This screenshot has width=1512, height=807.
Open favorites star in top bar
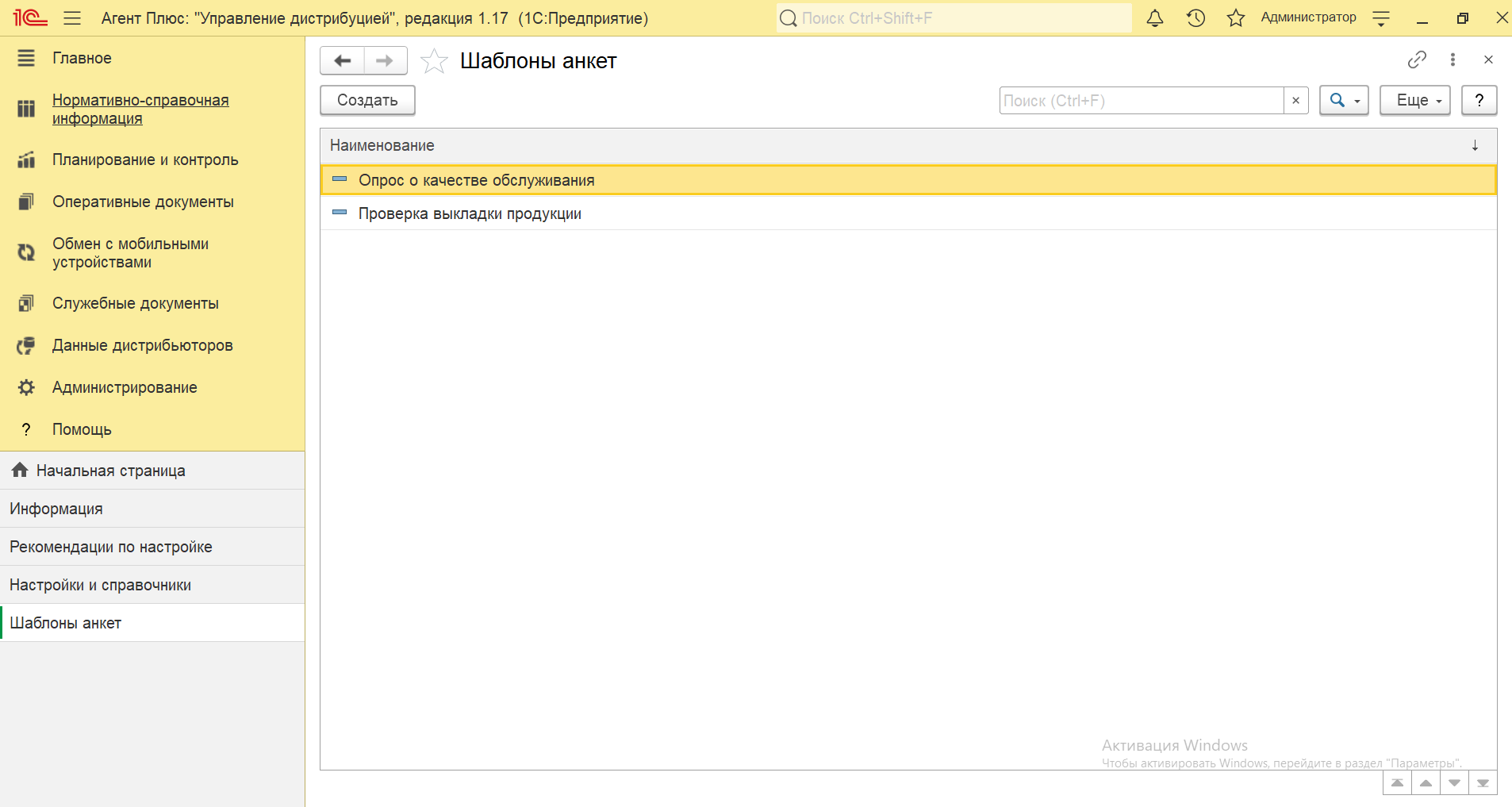click(1235, 18)
